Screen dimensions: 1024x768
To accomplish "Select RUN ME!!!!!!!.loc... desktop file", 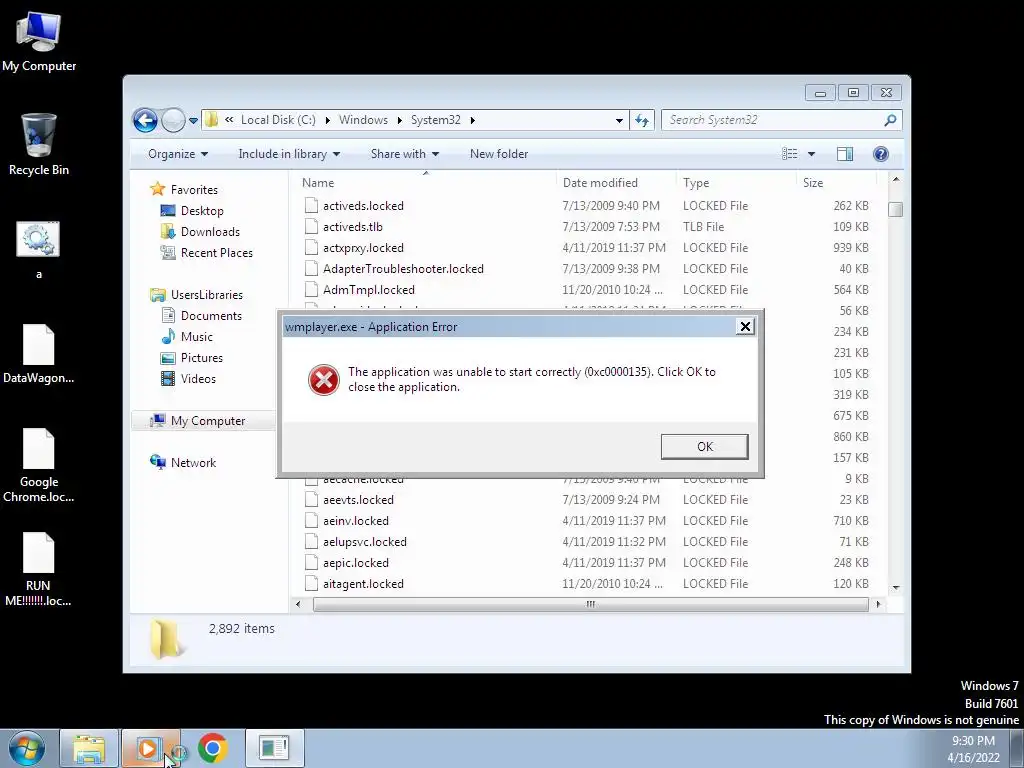I will point(38,569).
